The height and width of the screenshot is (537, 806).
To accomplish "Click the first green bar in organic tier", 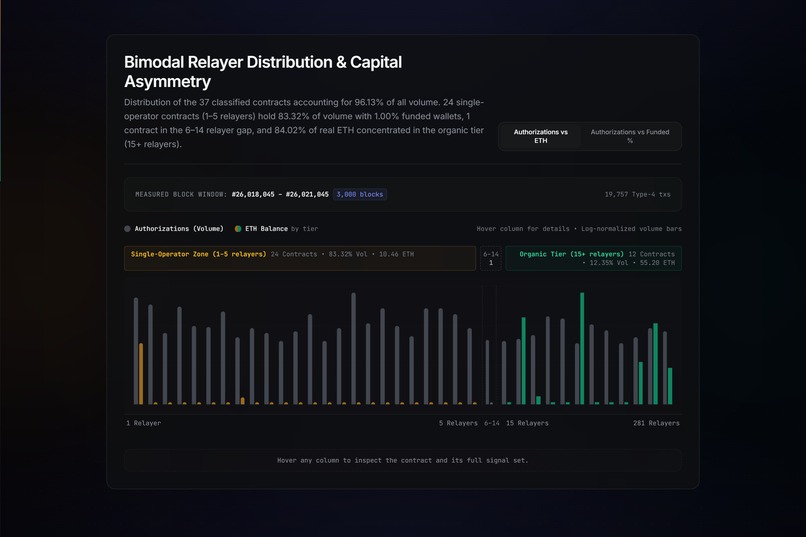I will coord(524,361).
